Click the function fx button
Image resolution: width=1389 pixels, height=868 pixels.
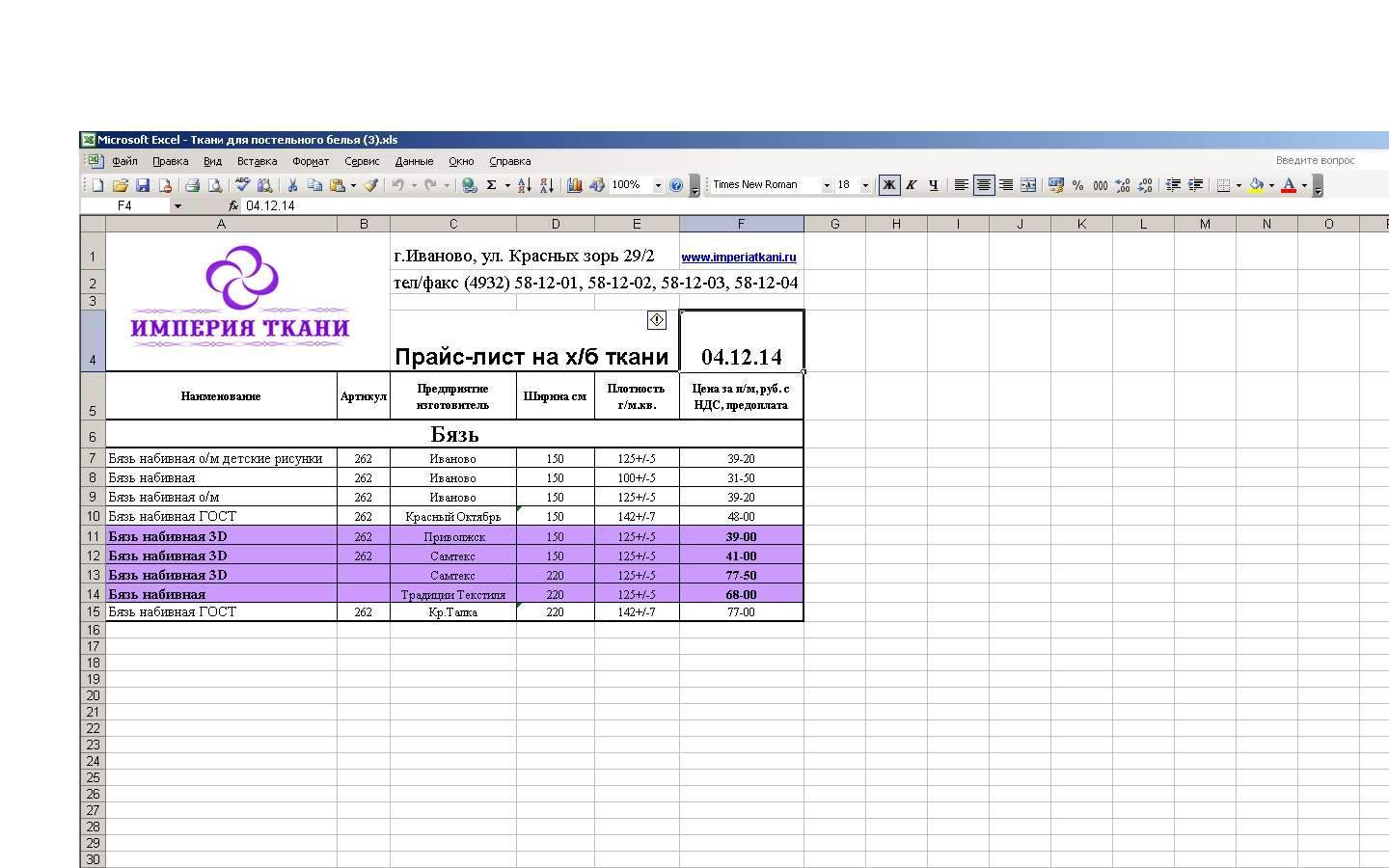click(x=232, y=205)
